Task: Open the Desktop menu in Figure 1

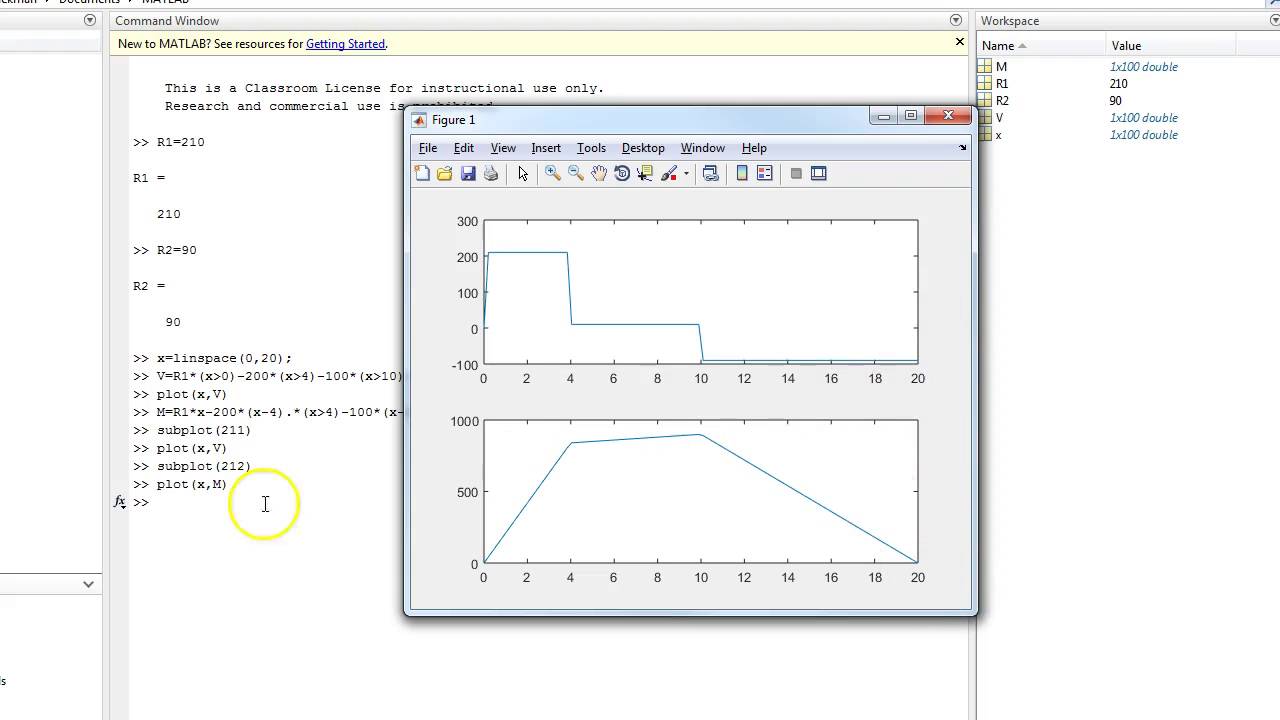Action: click(x=643, y=148)
